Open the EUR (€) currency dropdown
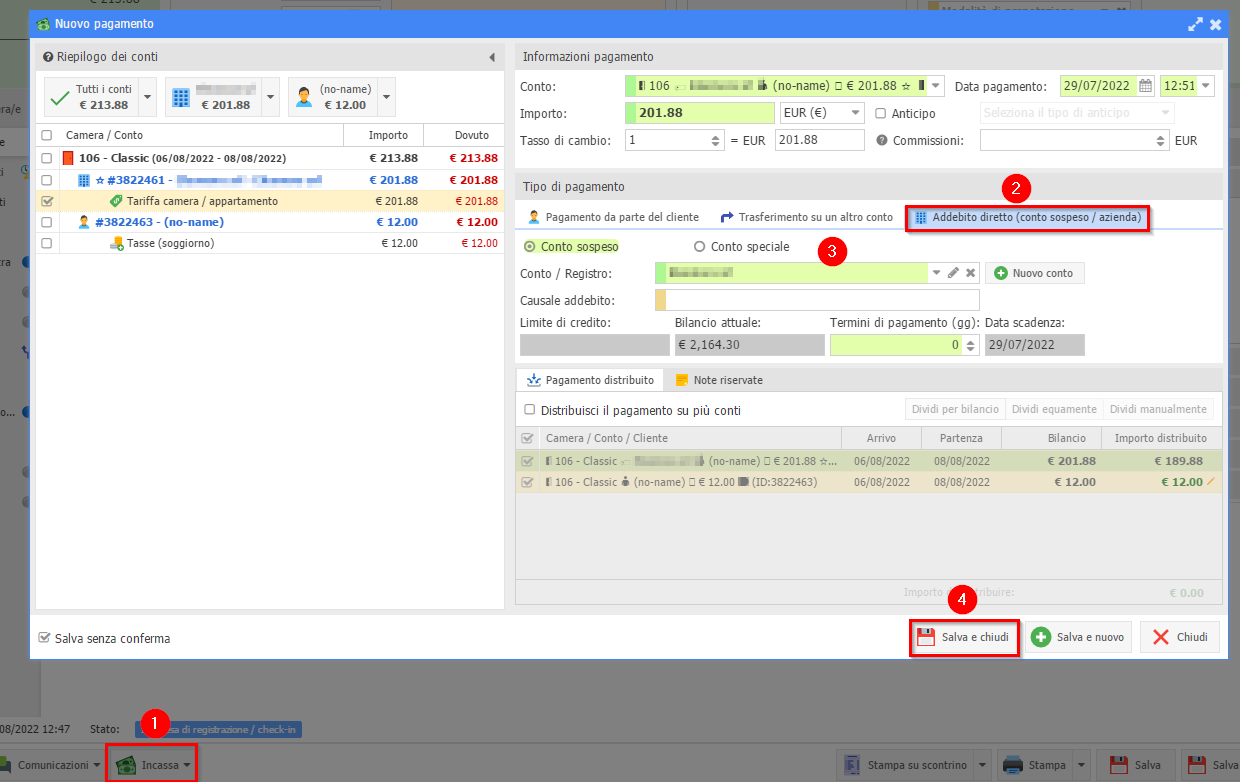 coord(856,113)
